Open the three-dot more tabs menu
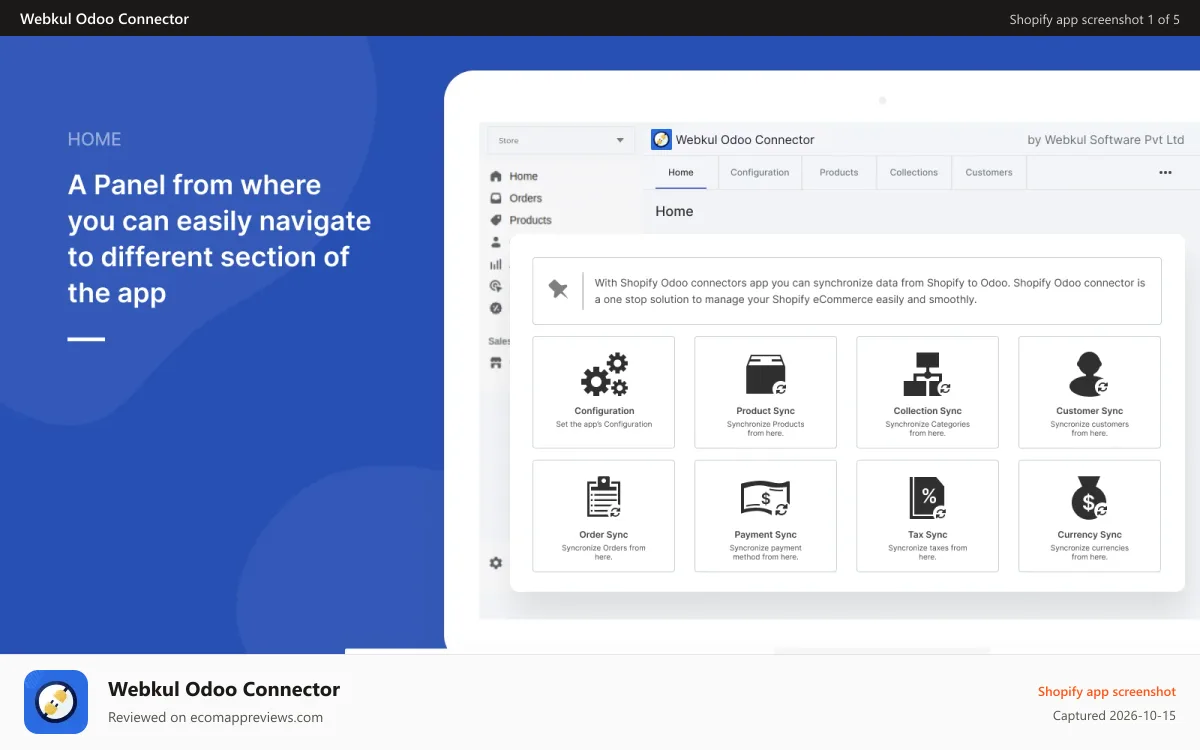 pos(1165,172)
